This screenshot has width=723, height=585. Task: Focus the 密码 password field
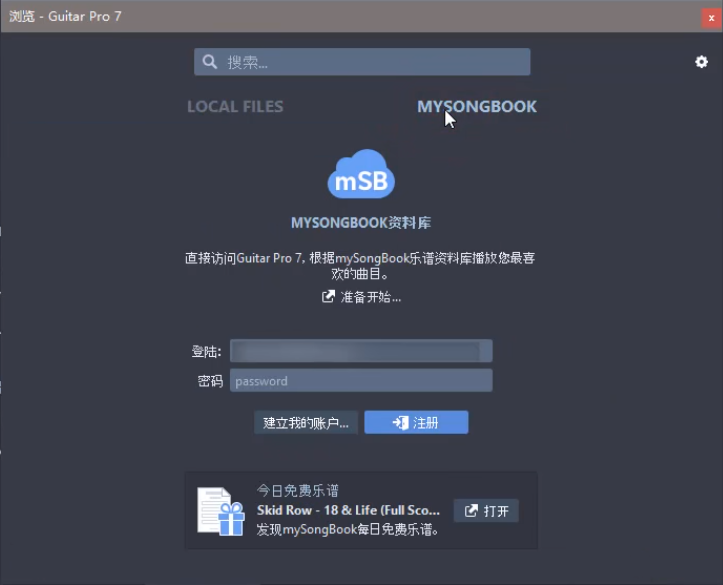[361, 381]
